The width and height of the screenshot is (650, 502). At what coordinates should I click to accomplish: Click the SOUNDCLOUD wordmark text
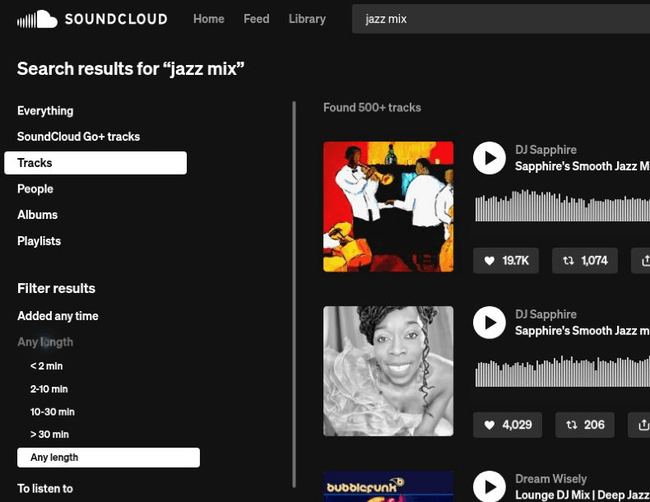[116, 19]
